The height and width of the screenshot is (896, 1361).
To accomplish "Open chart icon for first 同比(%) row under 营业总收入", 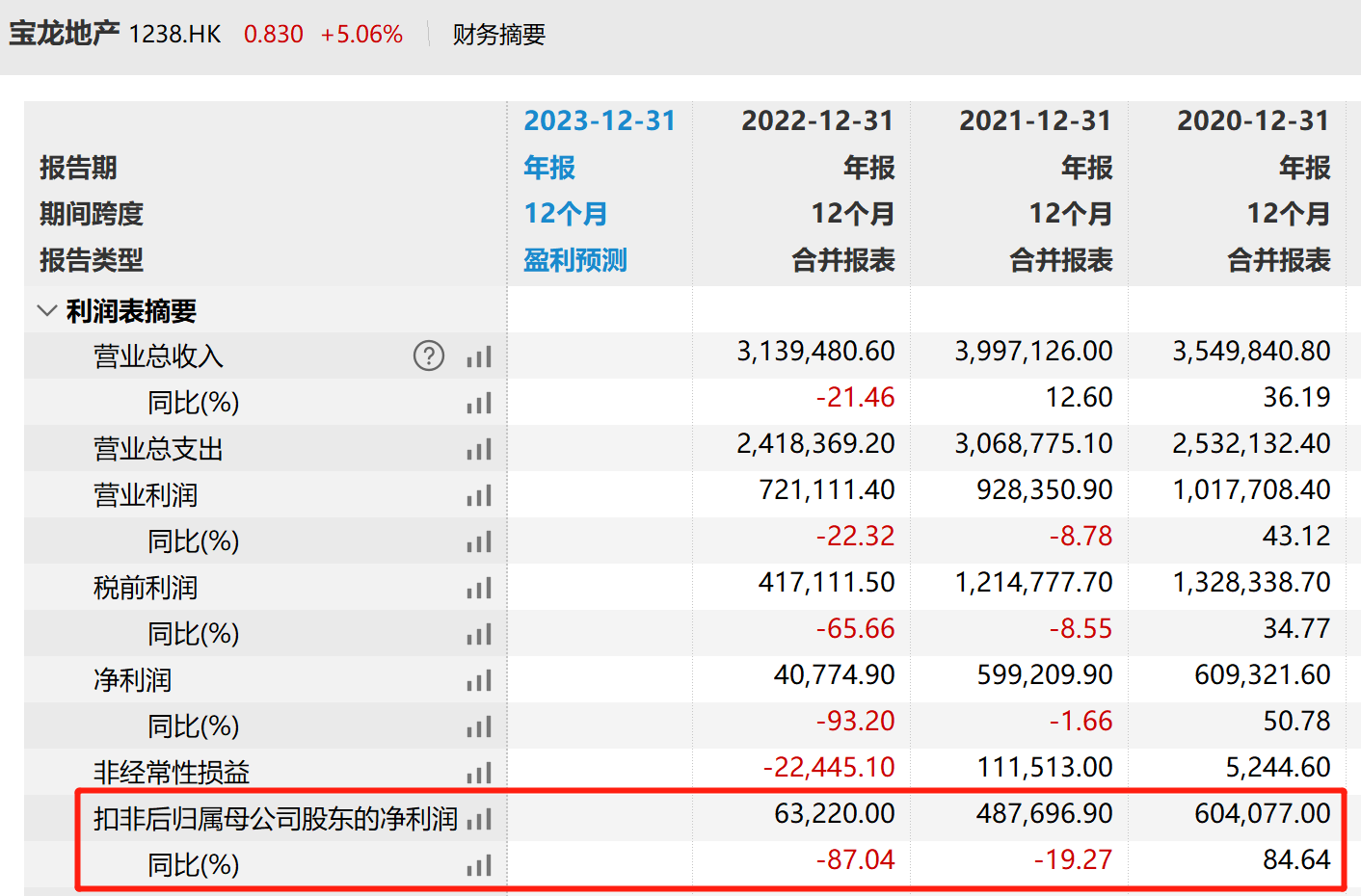I will coord(479,403).
